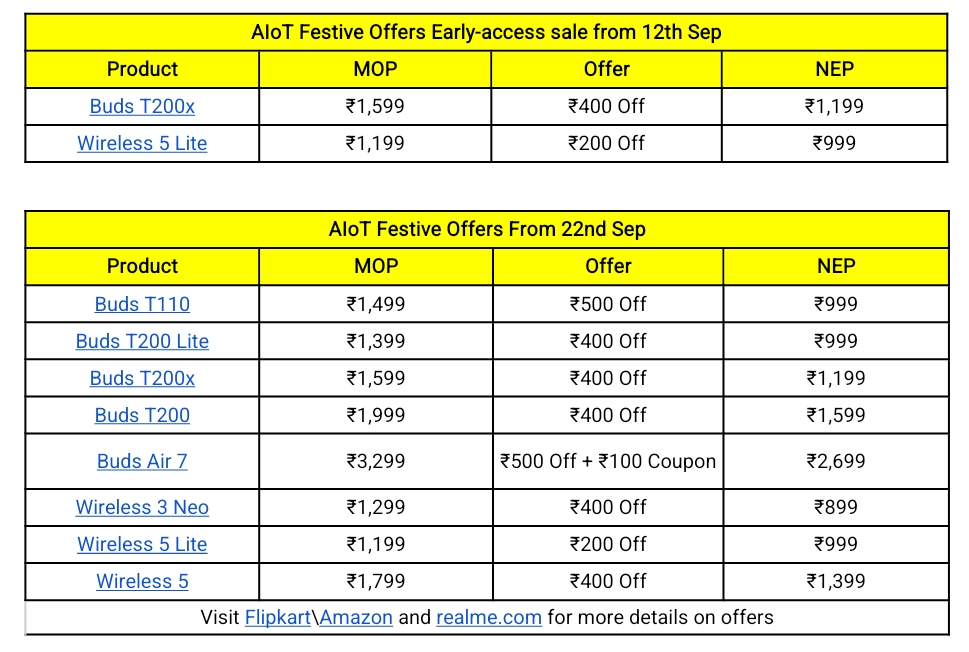
Task: Open the Buds T200x link in early-access table
Action: 142,106
